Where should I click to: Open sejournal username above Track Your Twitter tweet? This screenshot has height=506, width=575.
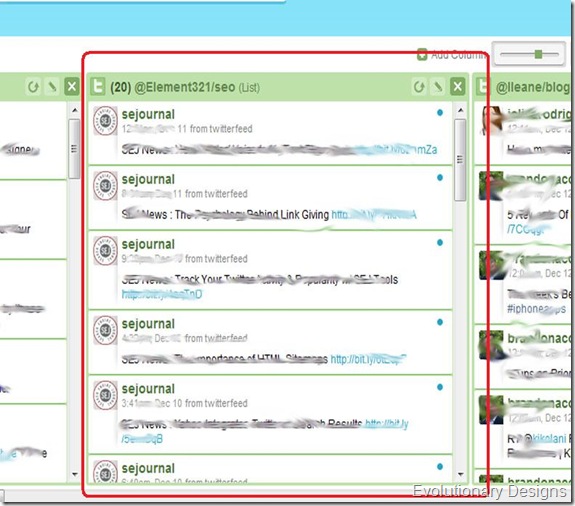point(148,244)
